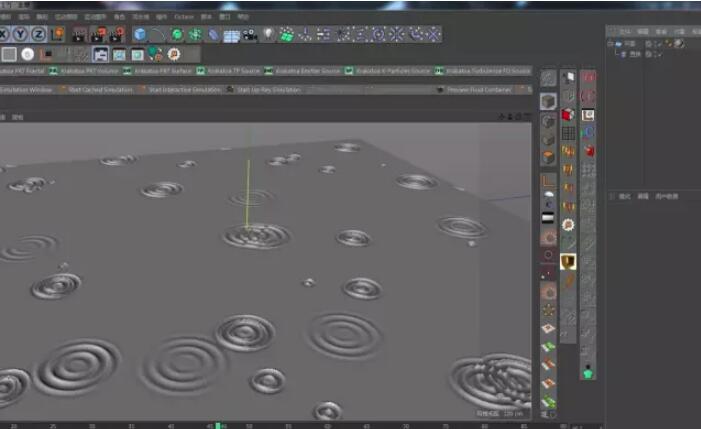The image size is (701, 429).
Task: Click the green timeline playhead marker
Action: tap(217, 425)
